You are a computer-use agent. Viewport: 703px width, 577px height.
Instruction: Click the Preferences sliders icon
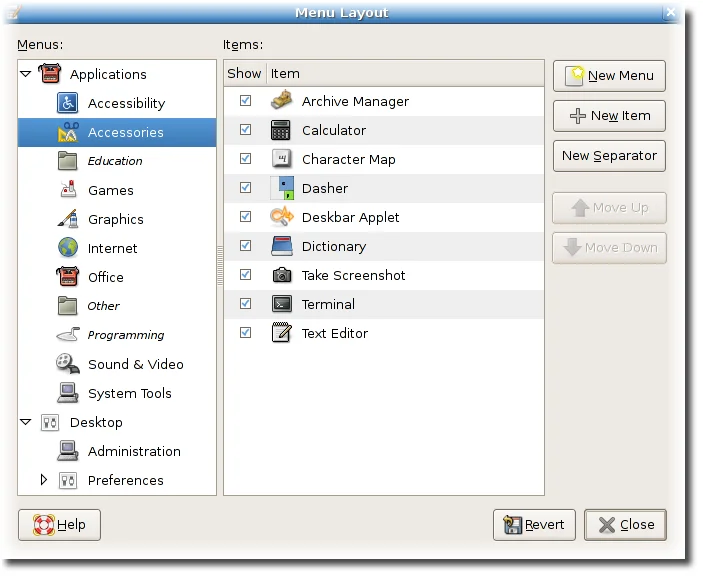tap(68, 480)
